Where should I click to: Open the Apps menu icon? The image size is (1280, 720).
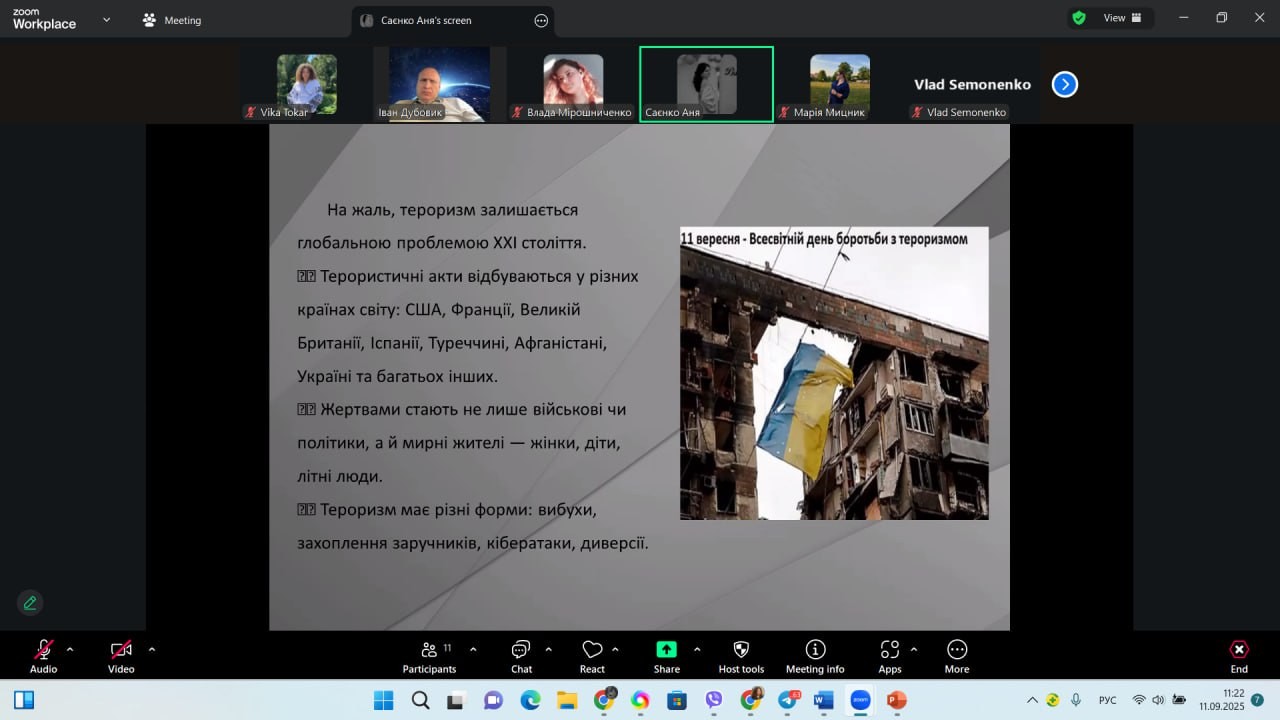click(x=889, y=656)
